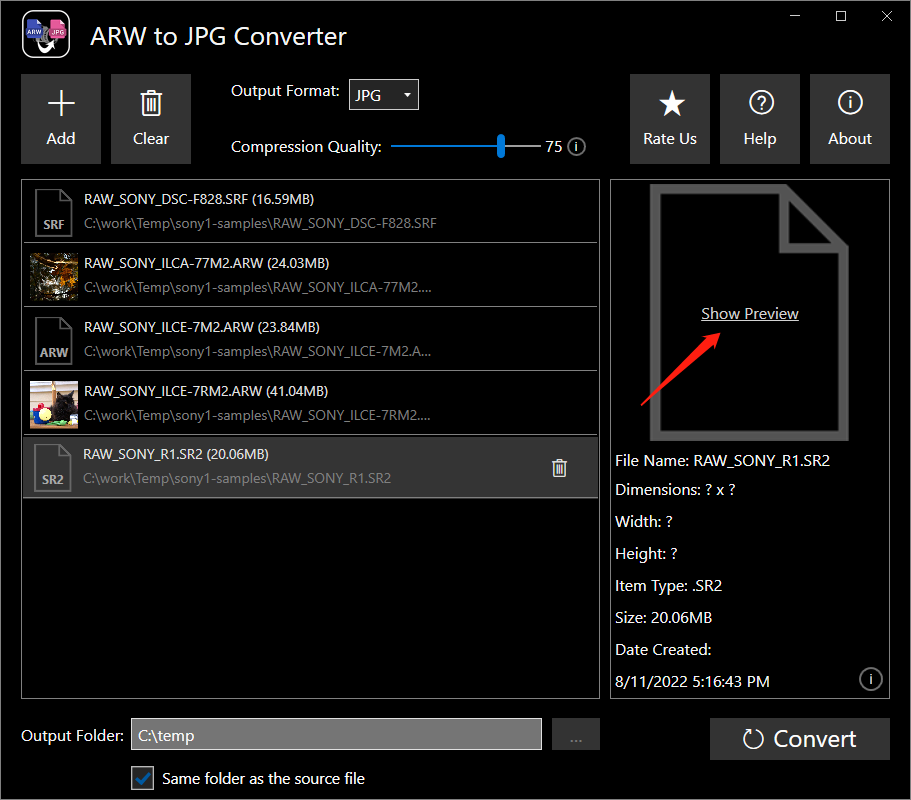Maximize the converter window
Image resolution: width=911 pixels, height=800 pixels.
[x=841, y=16]
